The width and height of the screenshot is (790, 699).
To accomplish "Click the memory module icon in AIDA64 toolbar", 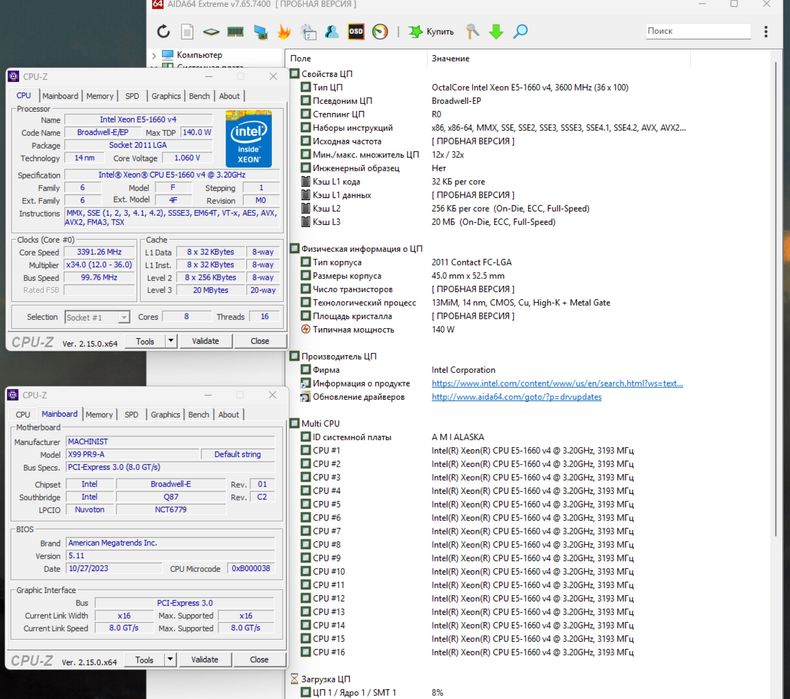I will pos(235,32).
